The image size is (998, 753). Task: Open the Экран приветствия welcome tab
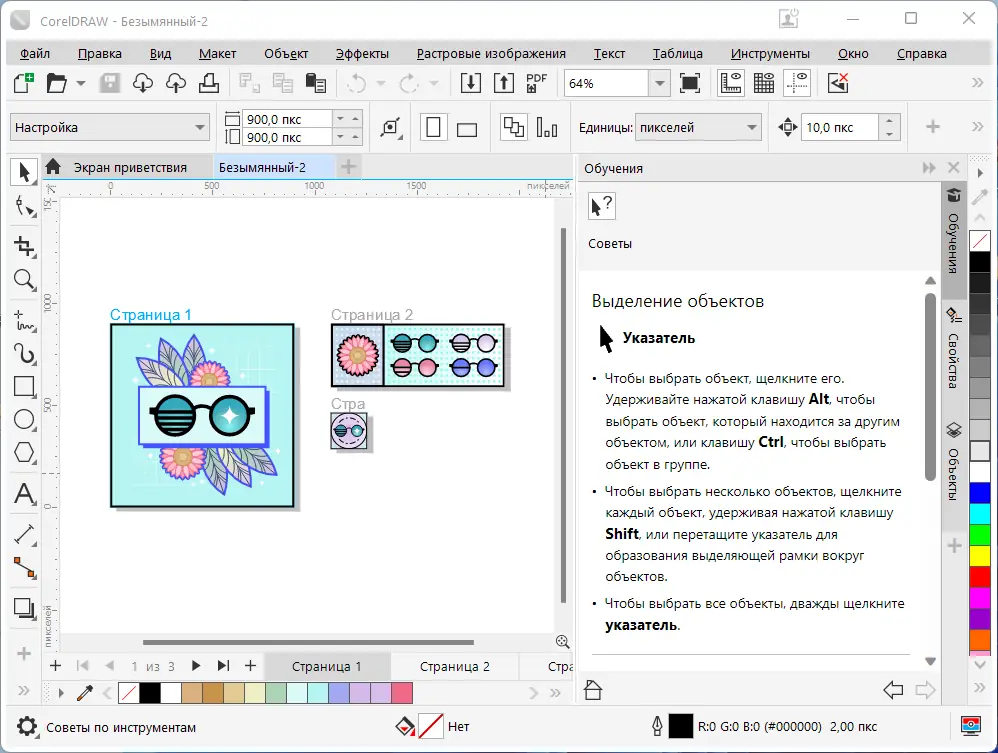click(130, 167)
